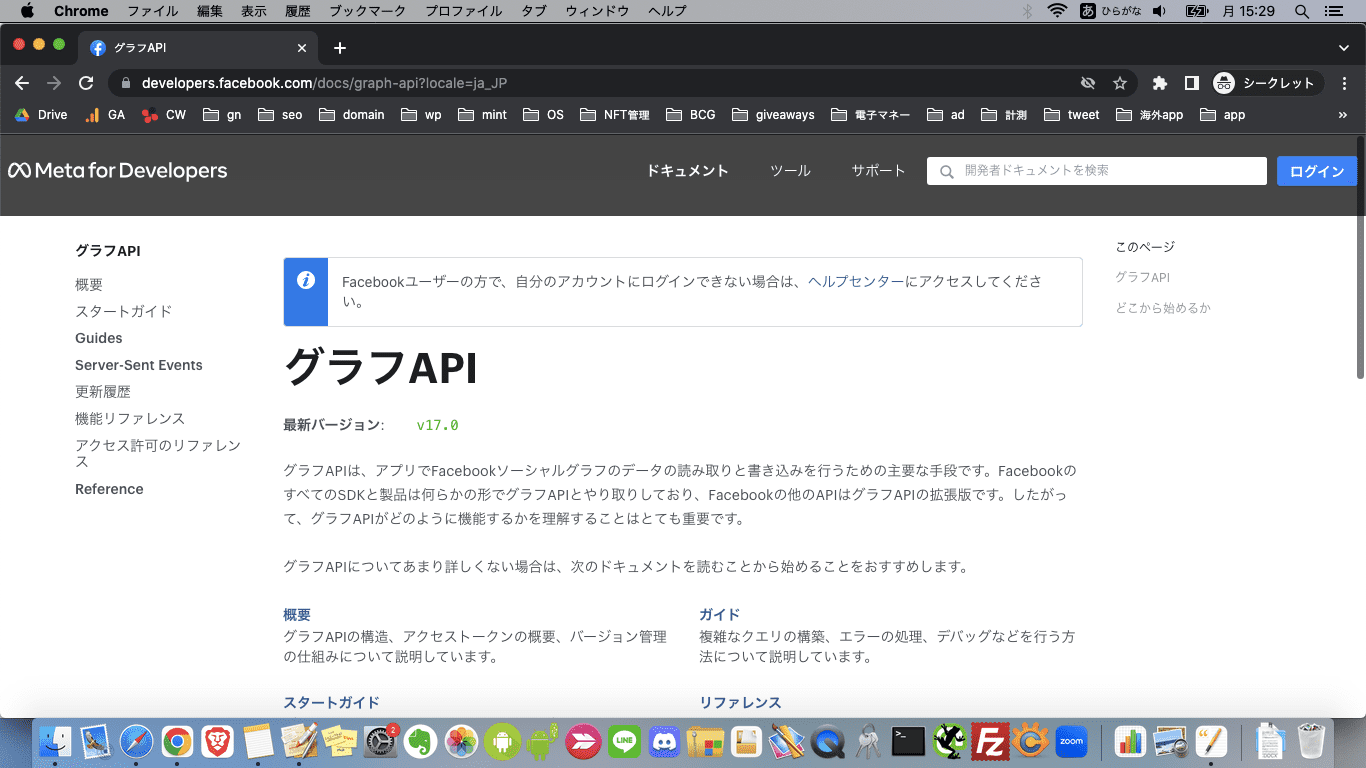1366x768 pixels.
Task: Open Brave browser in the dock
Action: pos(218,741)
